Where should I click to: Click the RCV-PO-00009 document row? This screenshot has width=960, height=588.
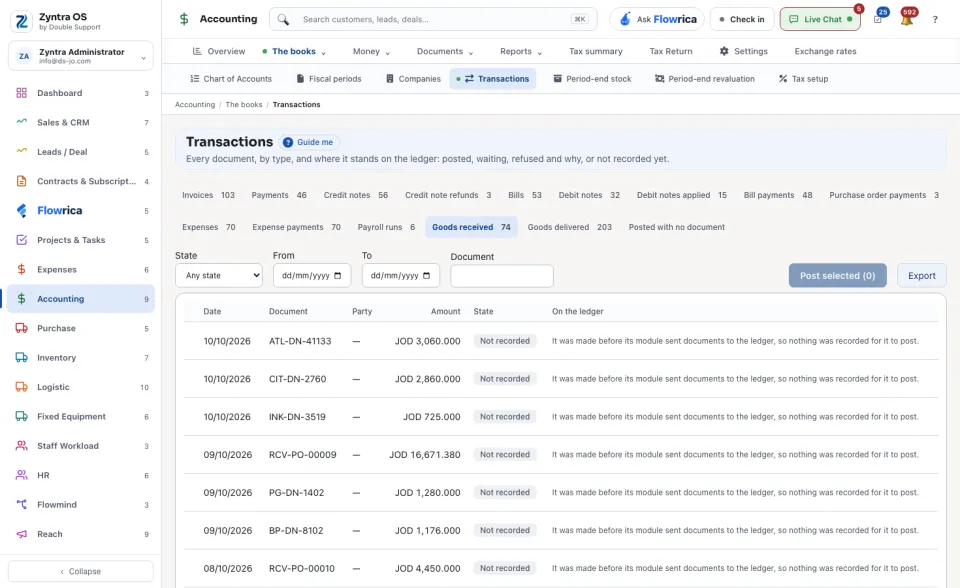pyautogui.click(x=561, y=454)
